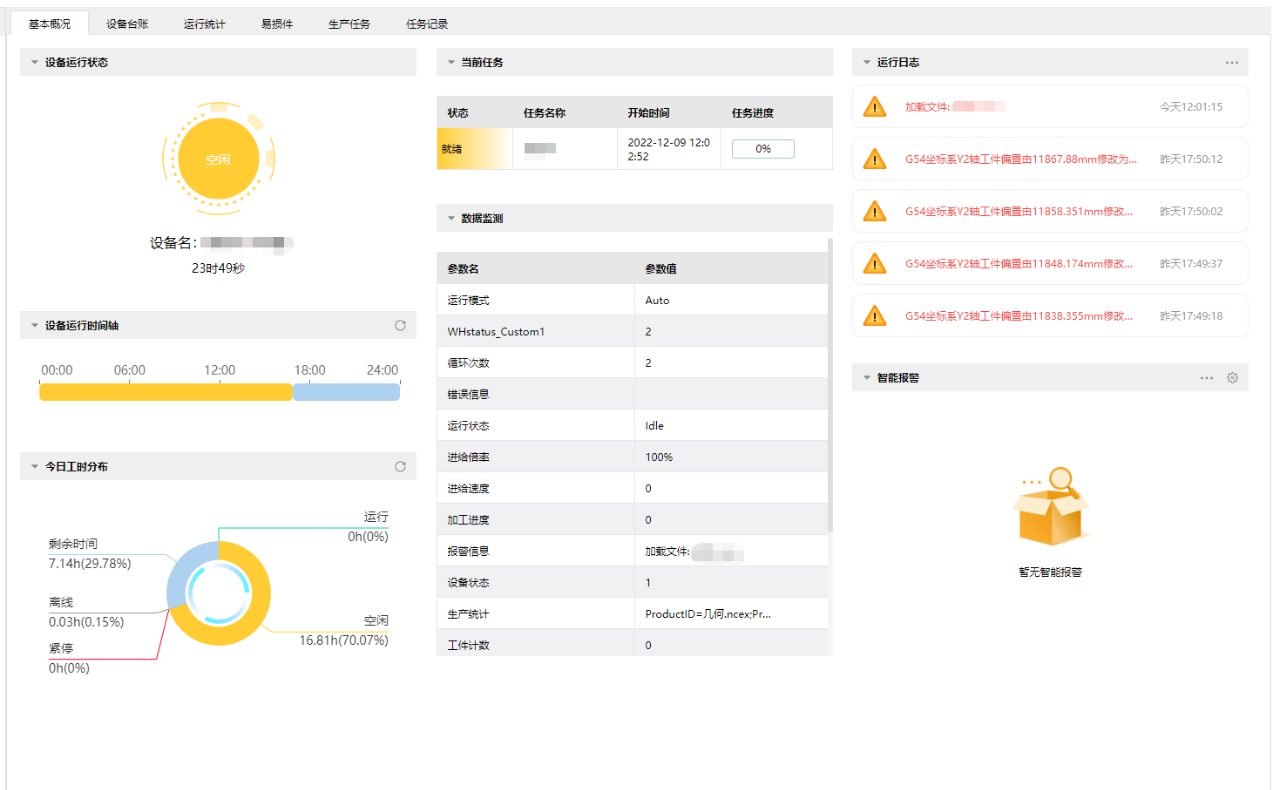Open 智能报警 more options ellipsis

1207,378
